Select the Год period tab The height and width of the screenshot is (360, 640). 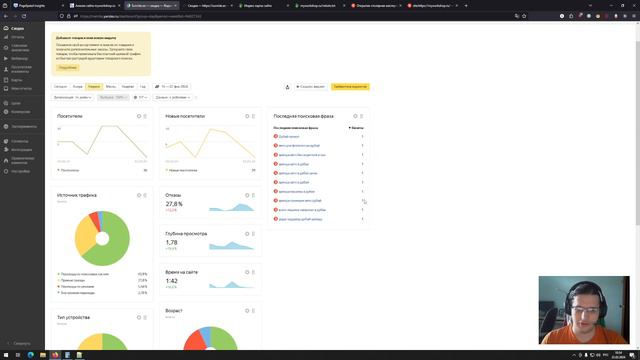point(142,87)
